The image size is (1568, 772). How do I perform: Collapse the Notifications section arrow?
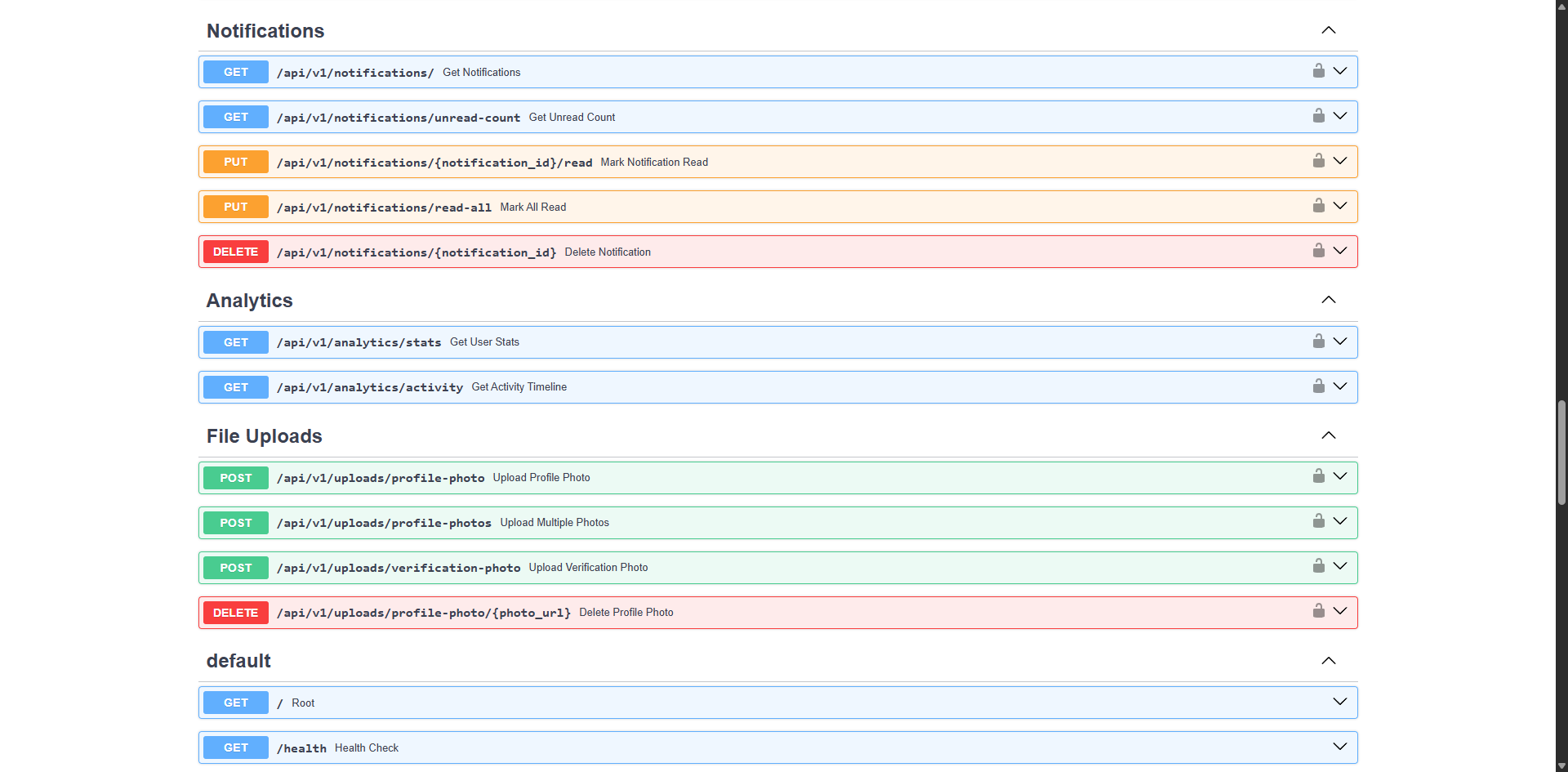tap(1329, 30)
